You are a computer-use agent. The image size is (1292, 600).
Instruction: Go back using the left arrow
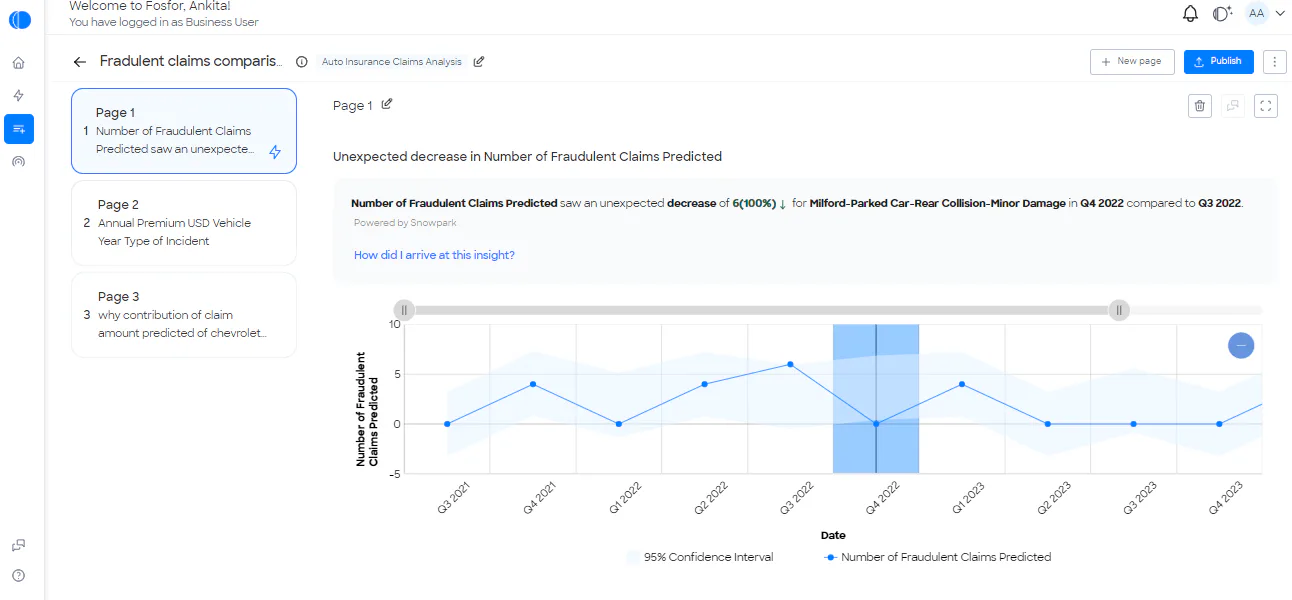click(80, 62)
